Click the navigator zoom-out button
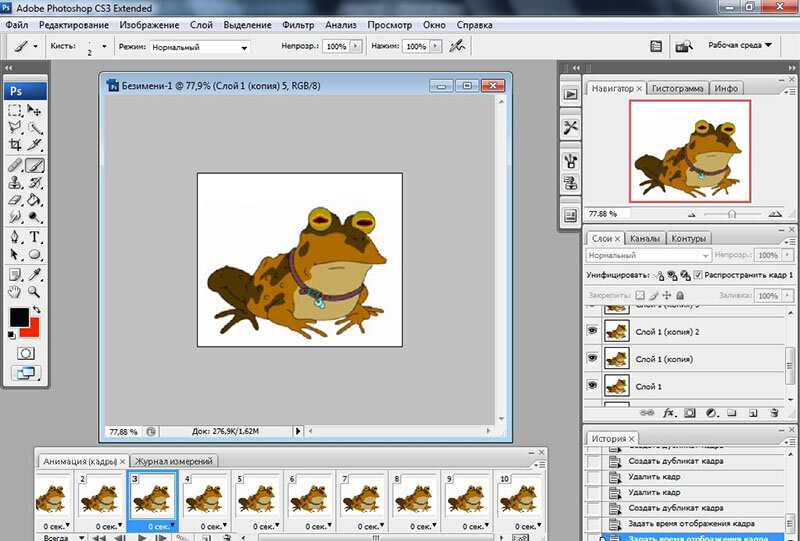The image size is (800, 541). pos(692,214)
